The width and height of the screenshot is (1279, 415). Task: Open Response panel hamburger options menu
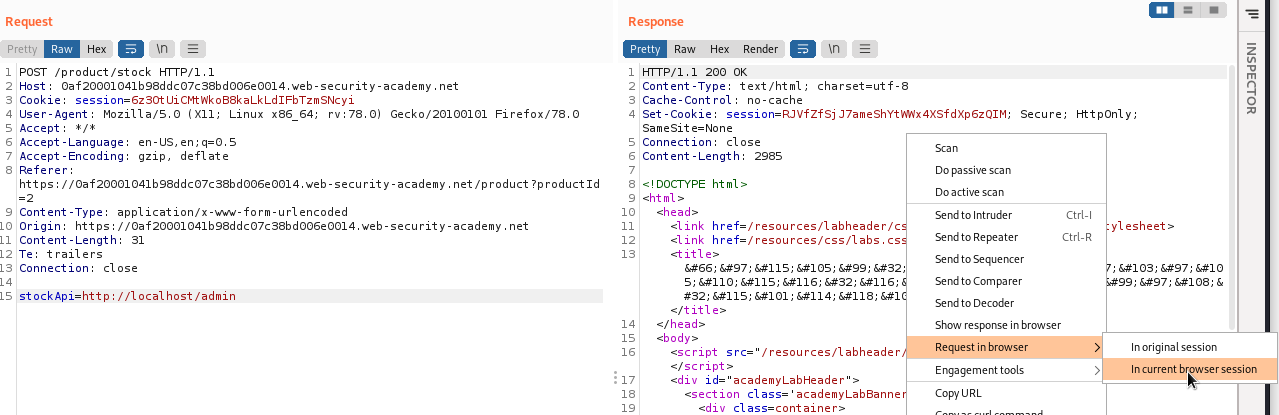click(865, 49)
